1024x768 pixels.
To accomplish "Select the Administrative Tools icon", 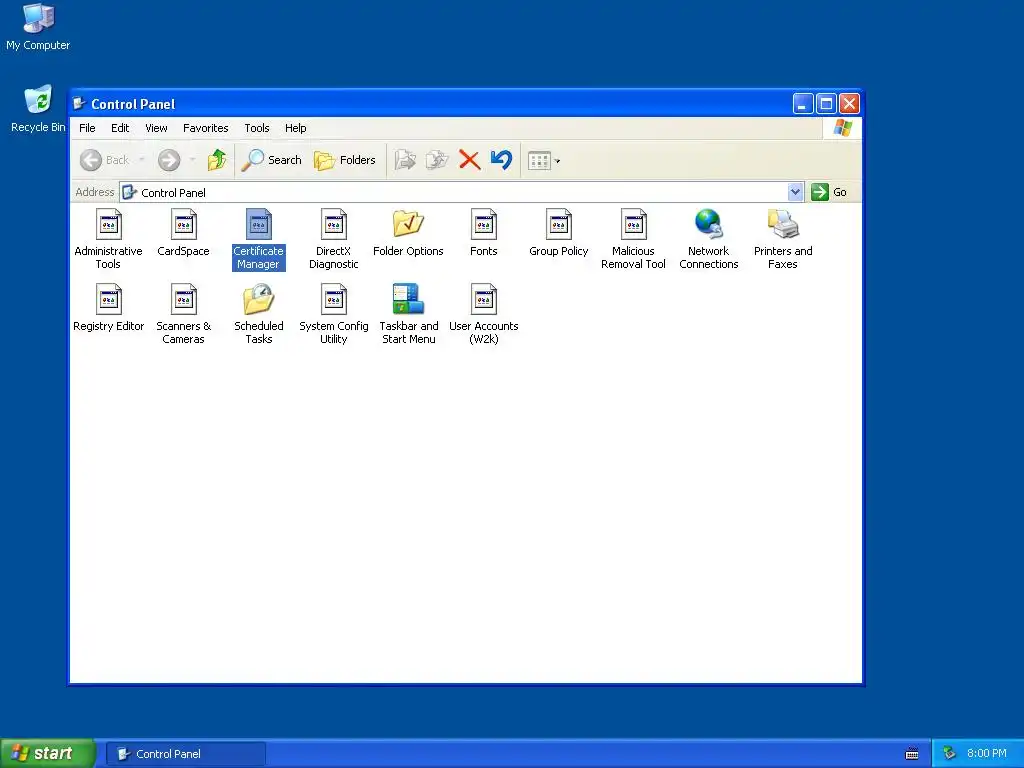I will 108,225.
